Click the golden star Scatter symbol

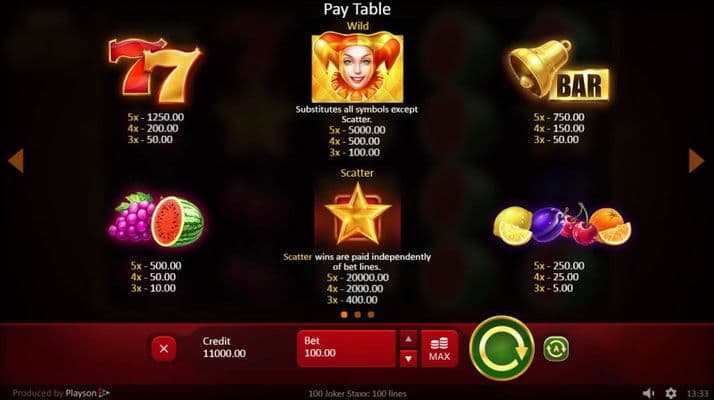(x=357, y=213)
